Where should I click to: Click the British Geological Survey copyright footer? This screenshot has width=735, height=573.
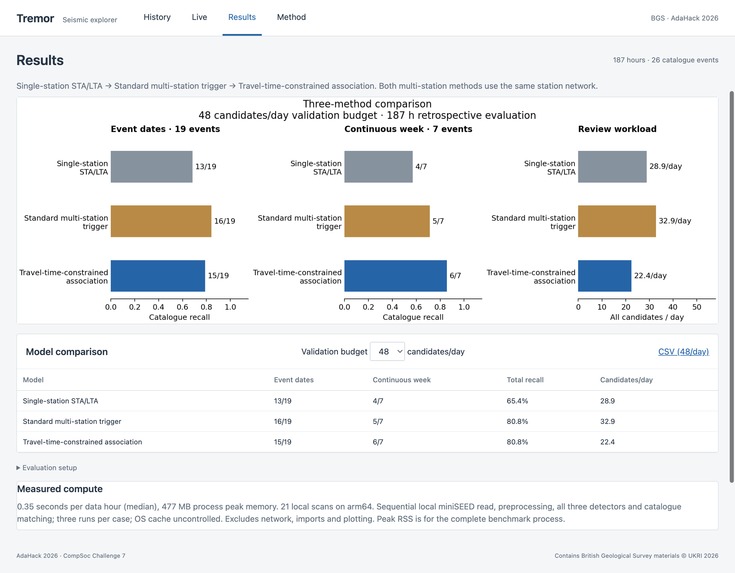[x=636, y=556]
